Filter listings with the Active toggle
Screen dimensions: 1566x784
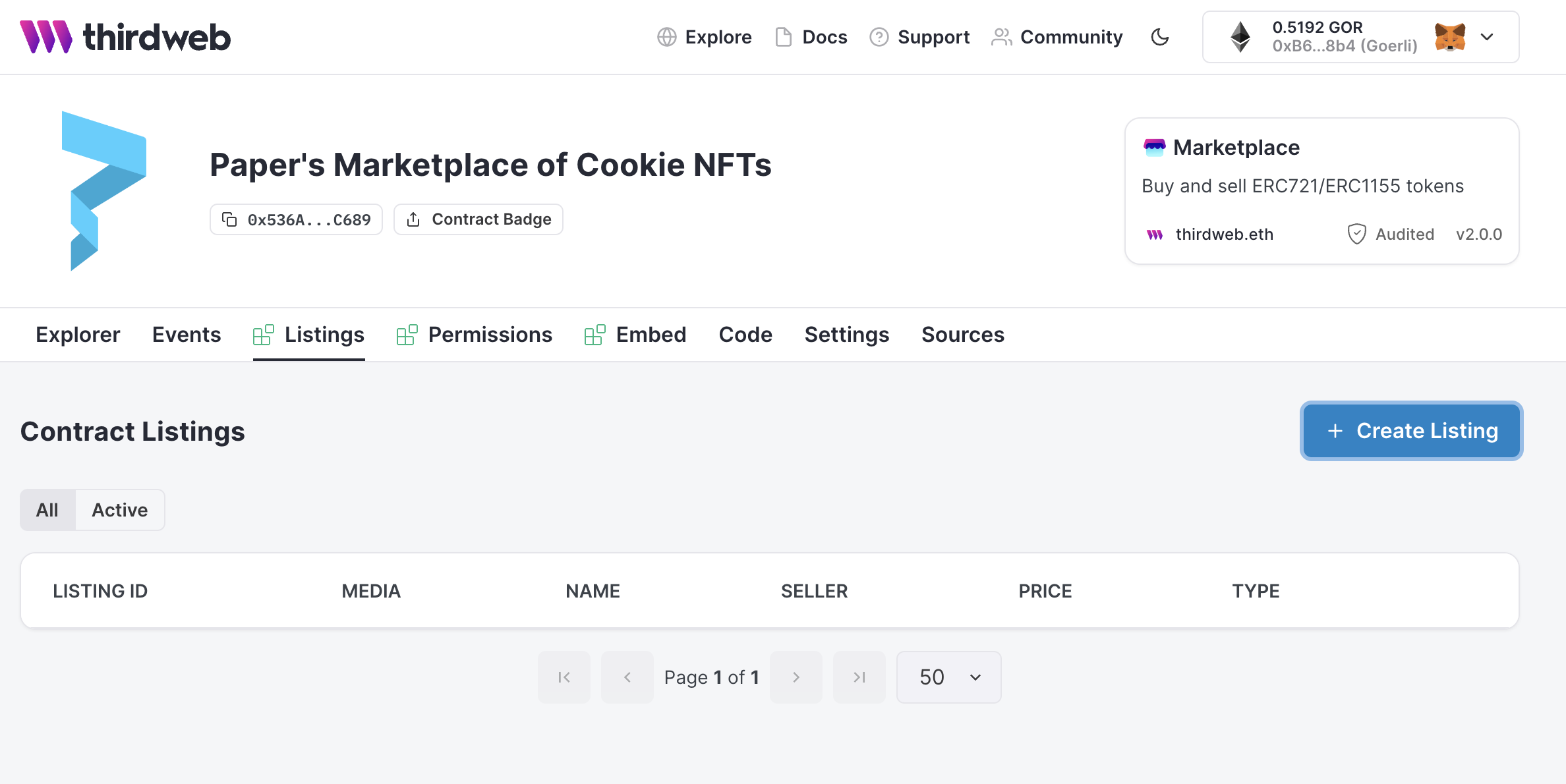point(119,509)
